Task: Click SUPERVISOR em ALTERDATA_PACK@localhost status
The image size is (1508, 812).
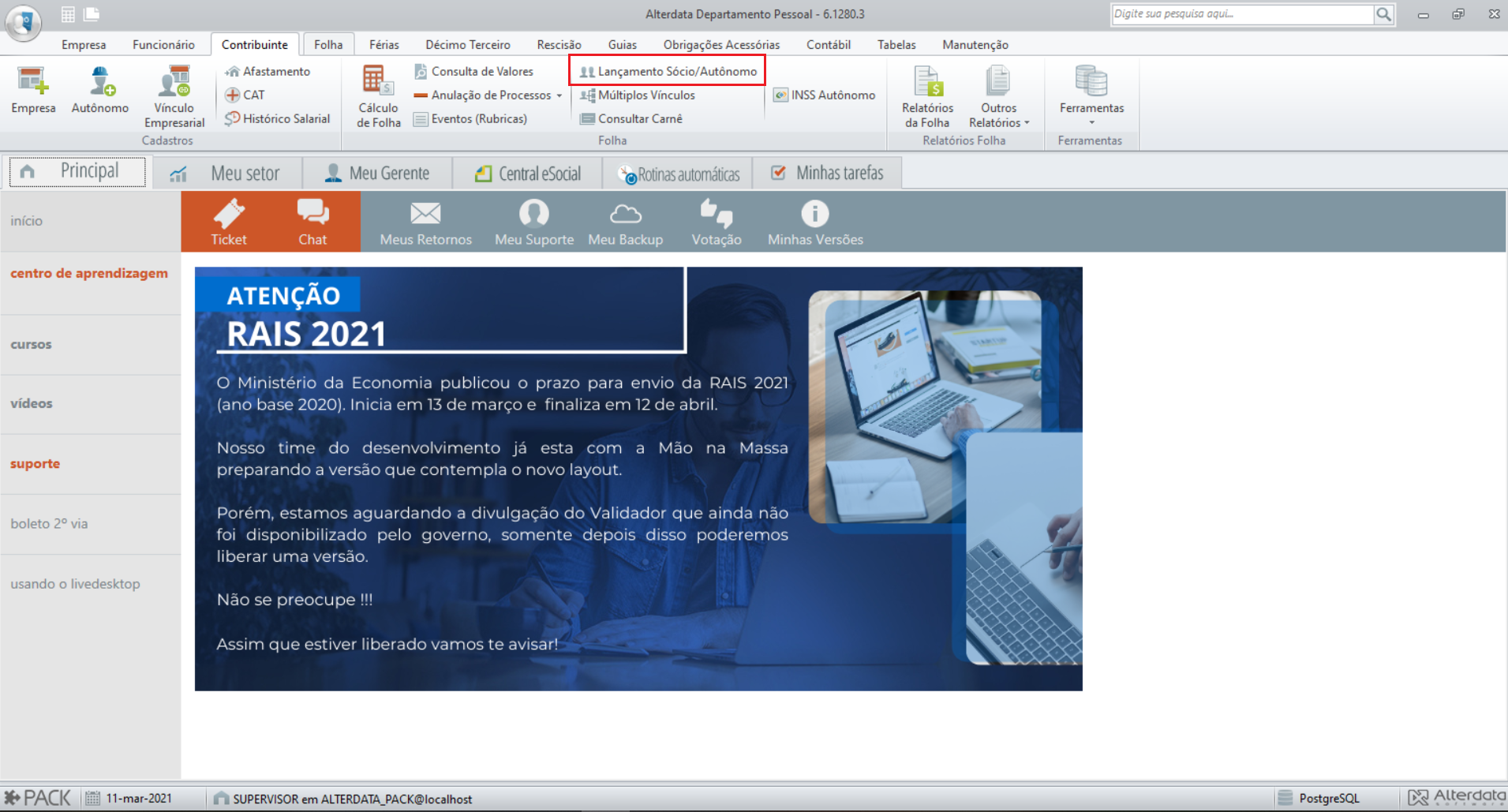Action: click(x=342, y=799)
